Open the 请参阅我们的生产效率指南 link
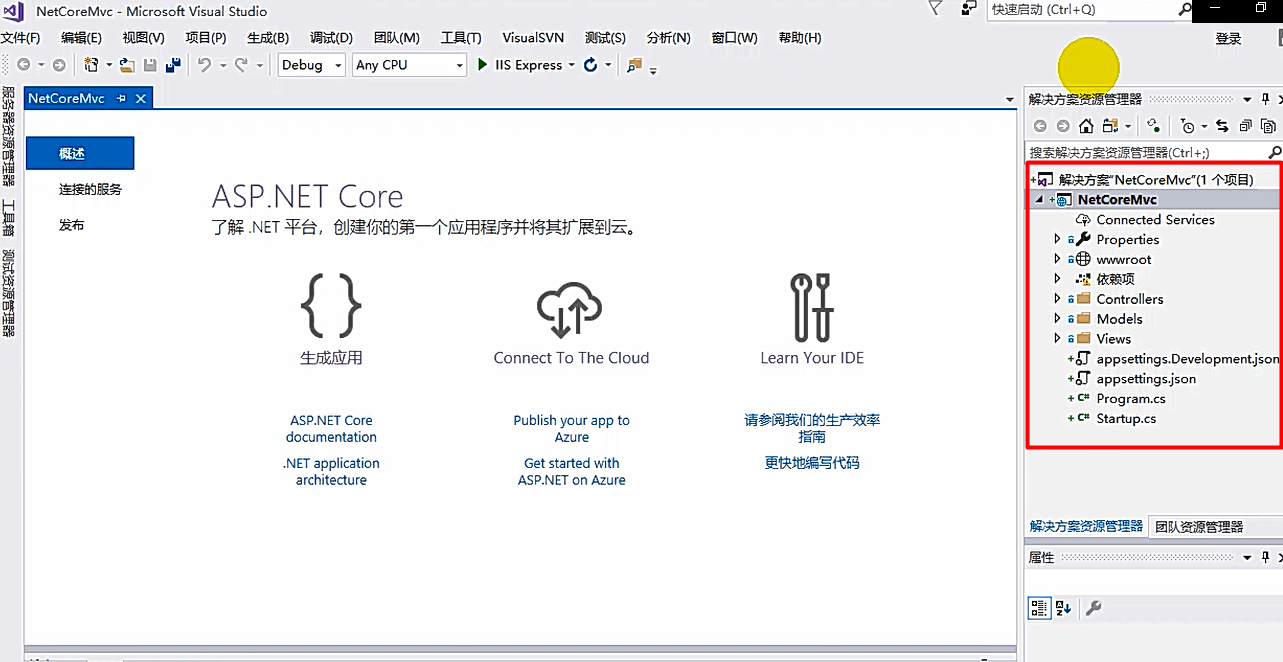Viewport: 1283px width, 662px height. [812, 429]
